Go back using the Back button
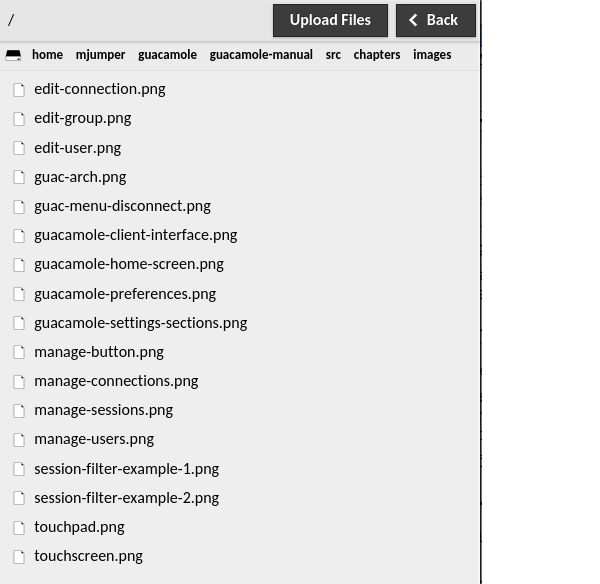The width and height of the screenshot is (600, 584). click(x=436, y=20)
